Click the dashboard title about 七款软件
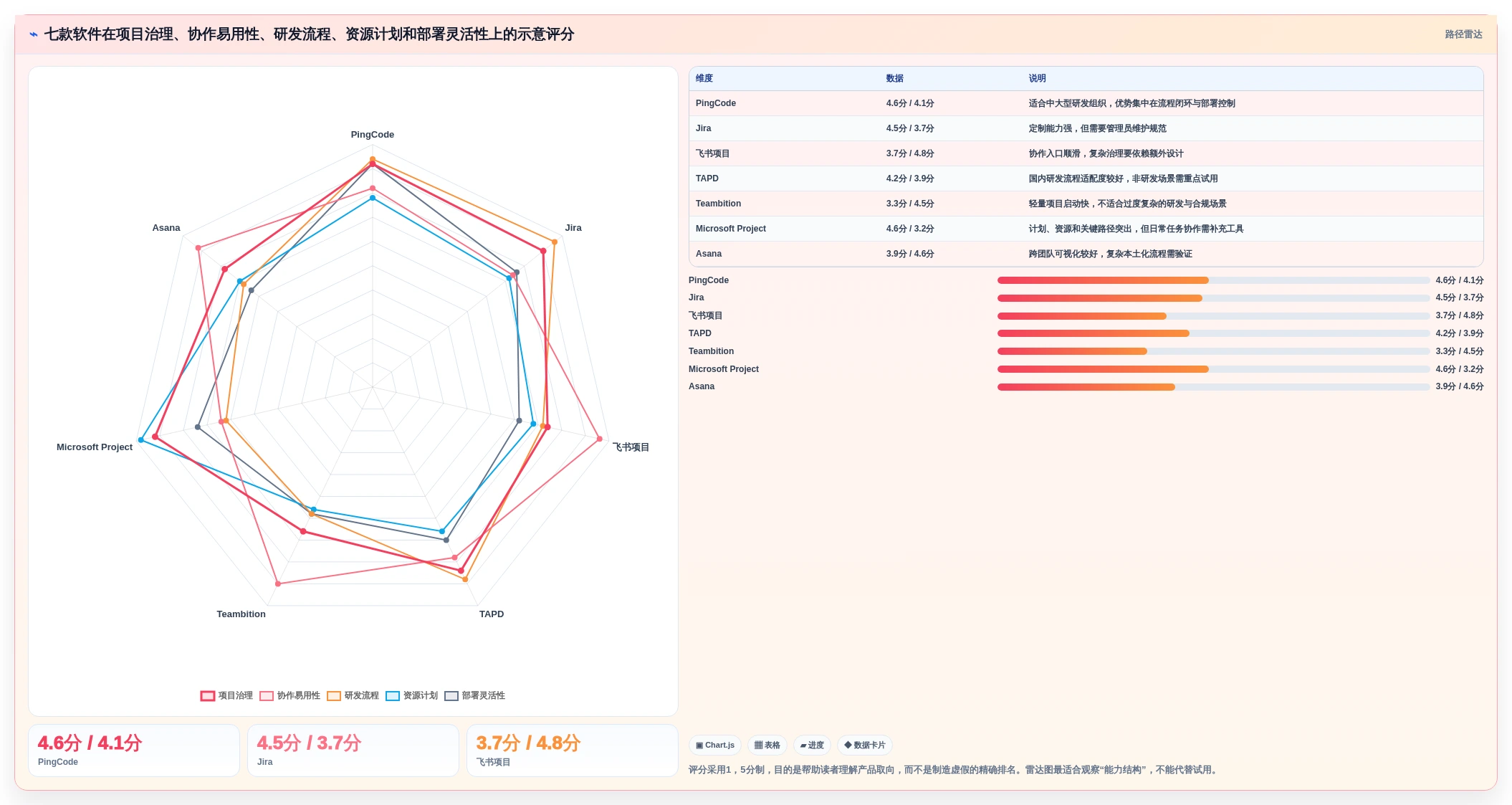1512x805 pixels. (x=309, y=34)
